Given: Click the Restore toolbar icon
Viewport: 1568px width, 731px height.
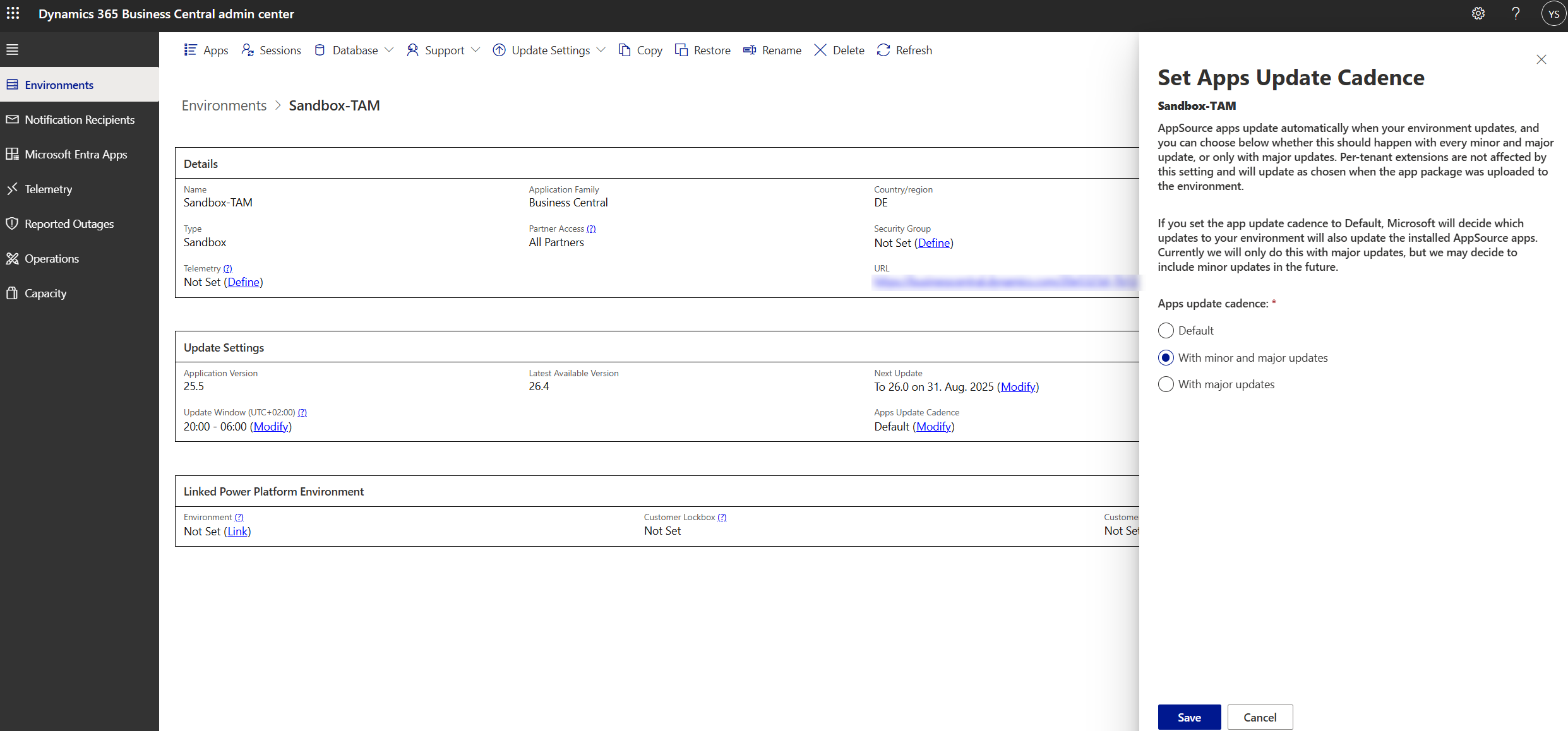Looking at the screenshot, I should point(681,51).
